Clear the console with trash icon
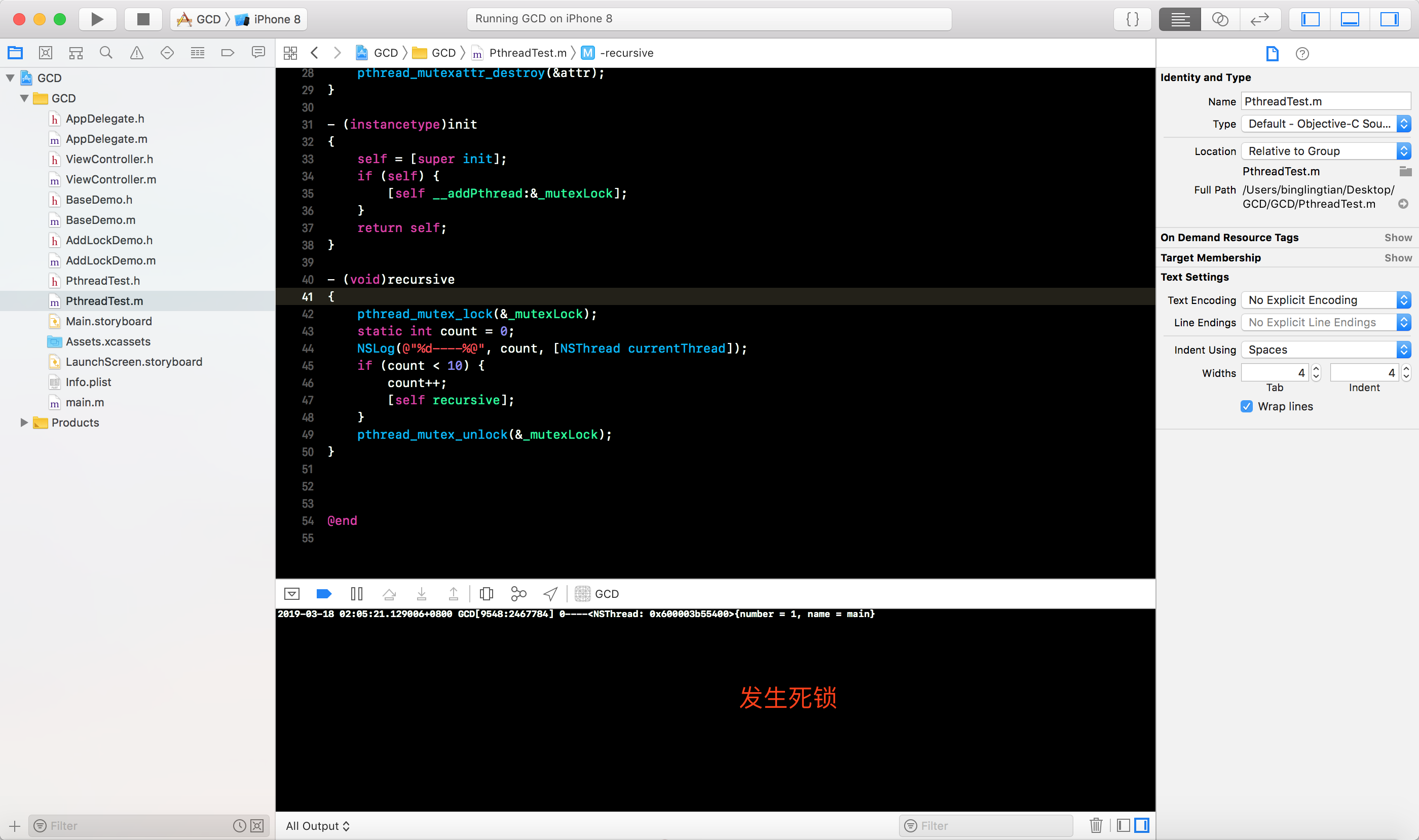The width and height of the screenshot is (1419, 840). pyautogui.click(x=1096, y=825)
